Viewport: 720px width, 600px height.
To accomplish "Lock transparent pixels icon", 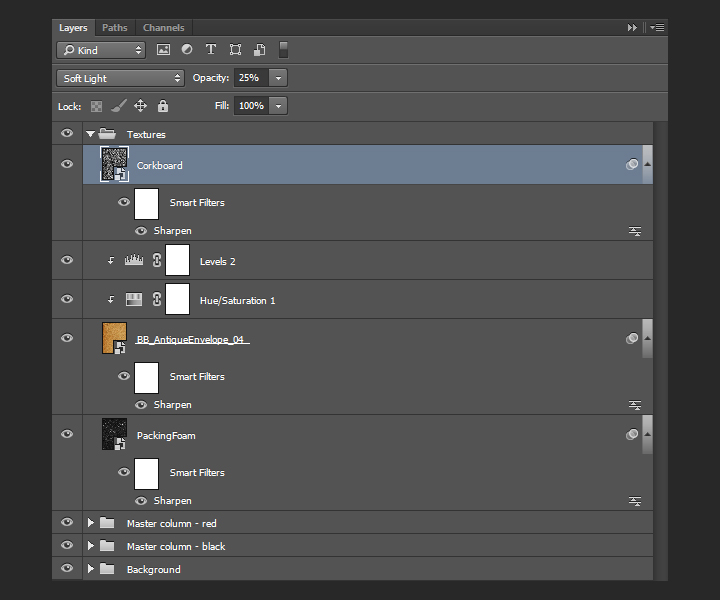I will [x=96, y=107].
